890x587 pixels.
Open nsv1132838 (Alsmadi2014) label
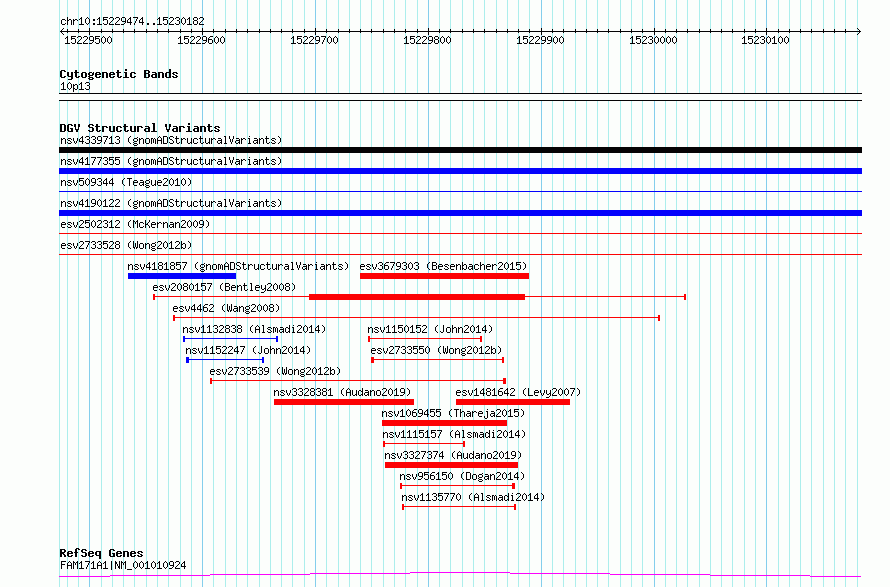[x=254, y=329]
